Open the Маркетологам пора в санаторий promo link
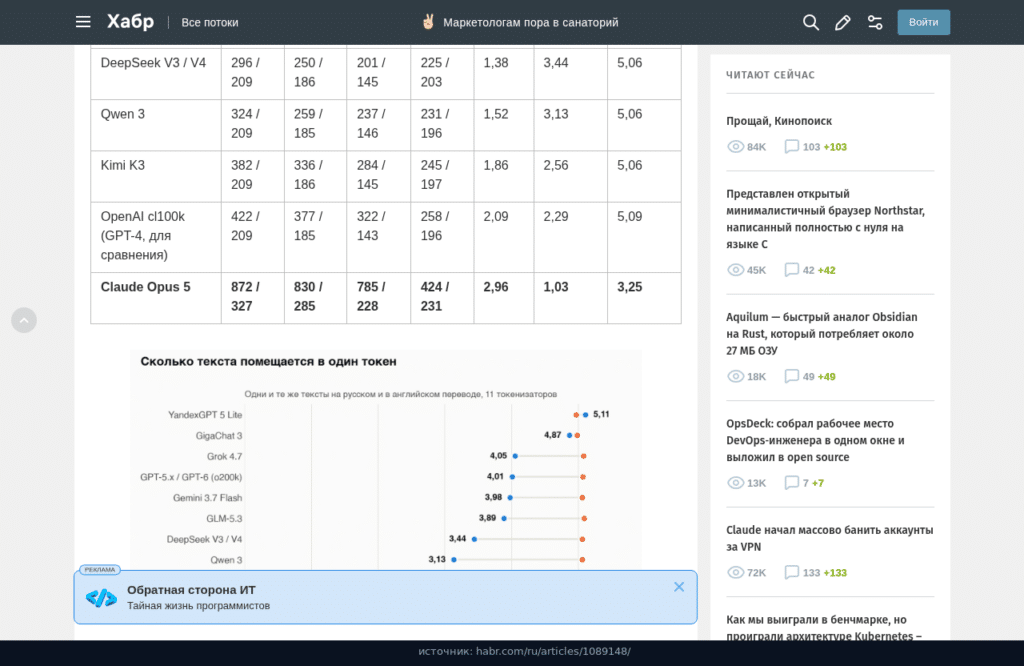The image size is (1024, 666). (x=520, y=22)
